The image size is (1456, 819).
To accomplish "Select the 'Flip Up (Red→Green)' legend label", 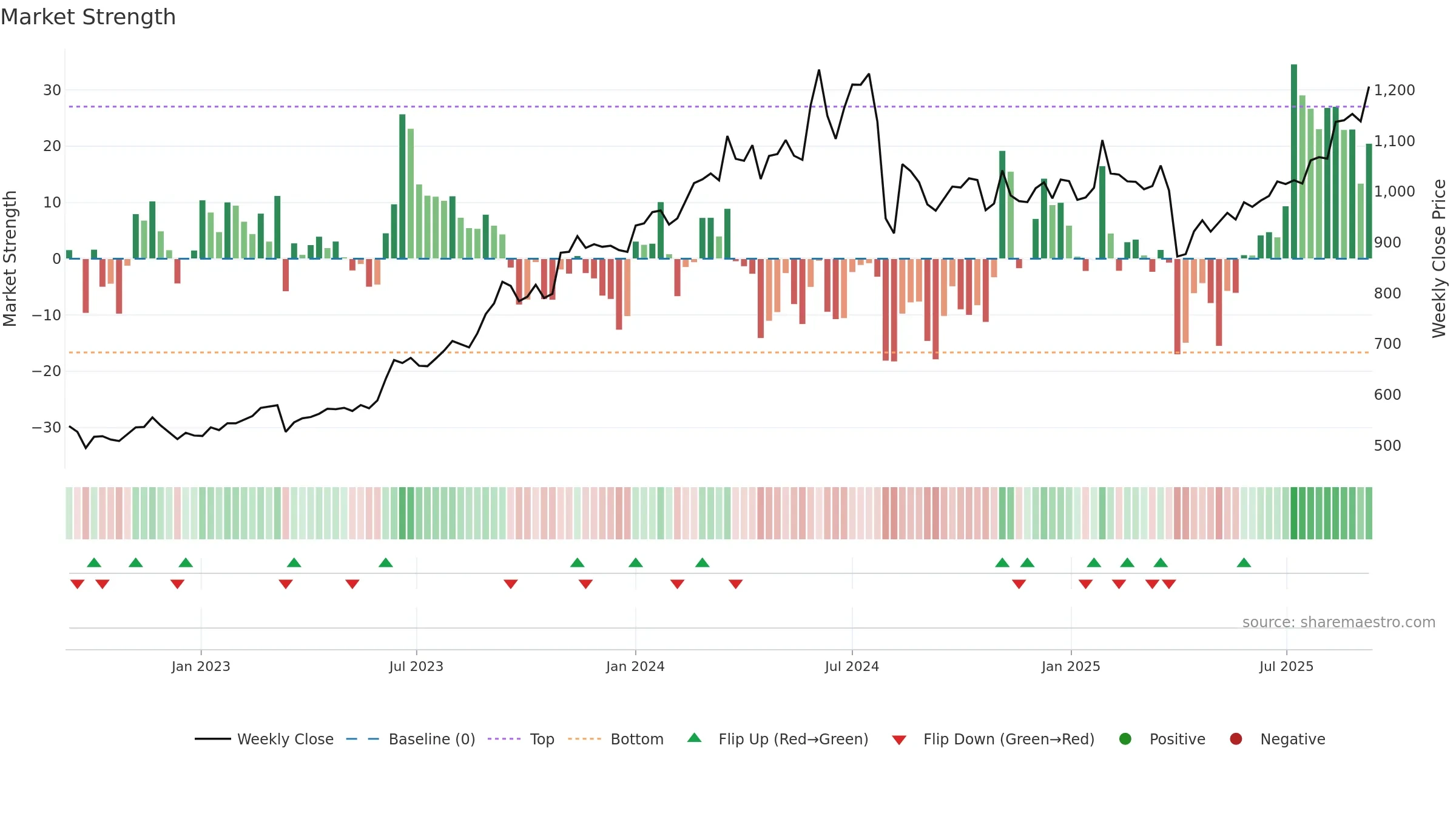I will click(794, 739).
